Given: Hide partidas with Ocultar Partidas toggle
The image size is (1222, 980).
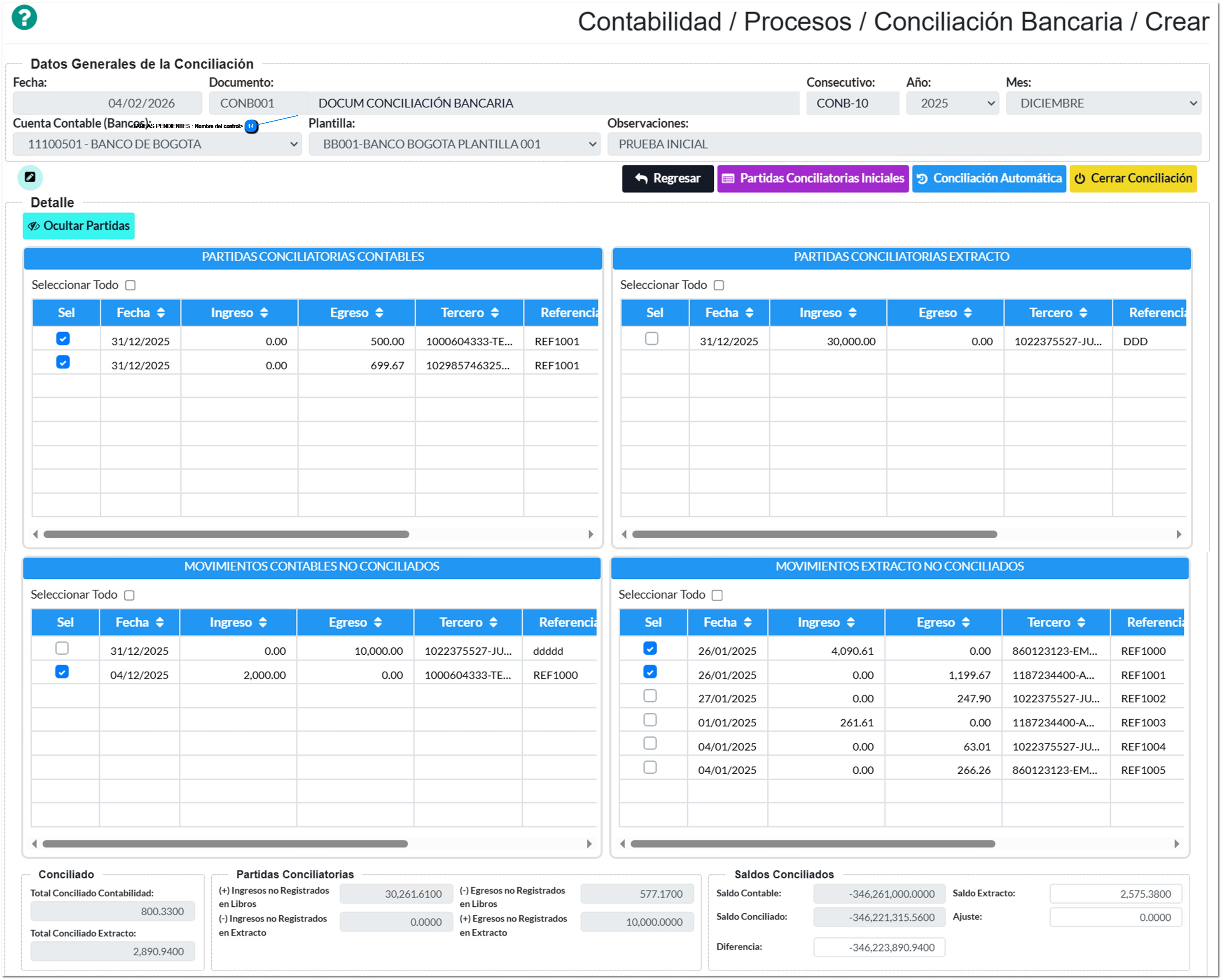Looking at the screenshot, I should pyautogui.click(x=79, y=226).
